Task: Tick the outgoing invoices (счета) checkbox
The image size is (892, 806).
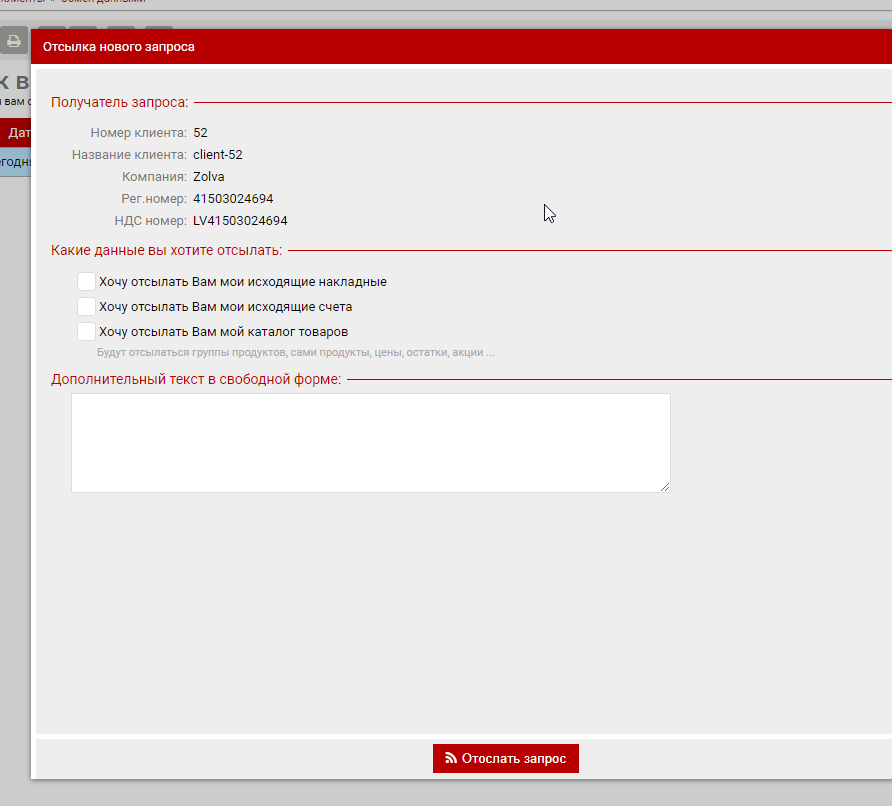Action: pyautogui.click(x=86, y=307)
